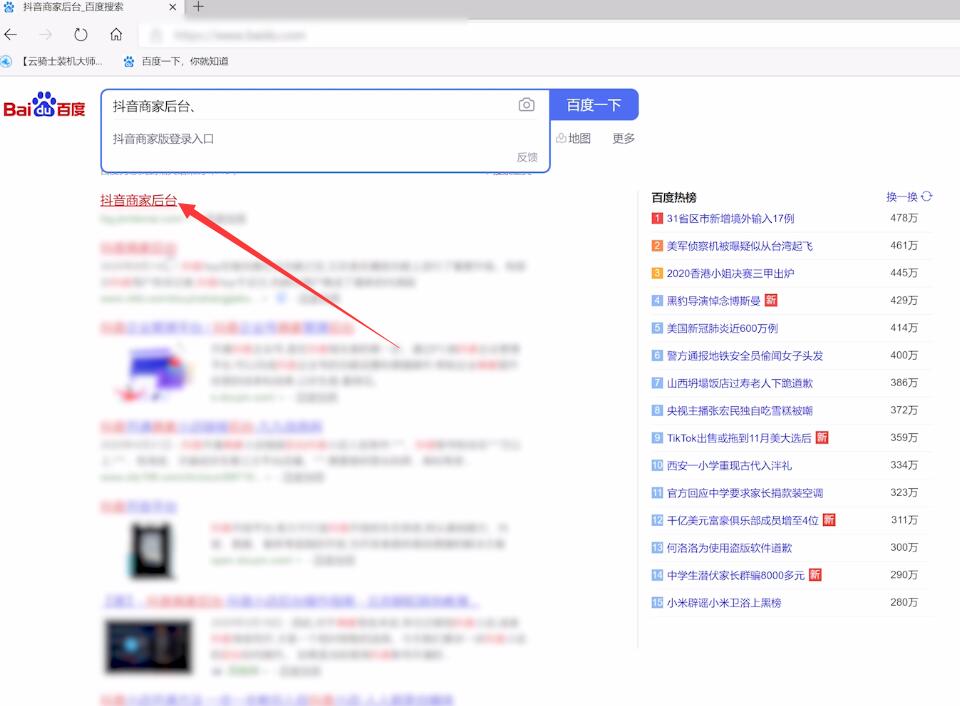Image resolution: width=960 pixels, height=706 pixels.
Task: Click rank badge number 2
Action: 657,246
